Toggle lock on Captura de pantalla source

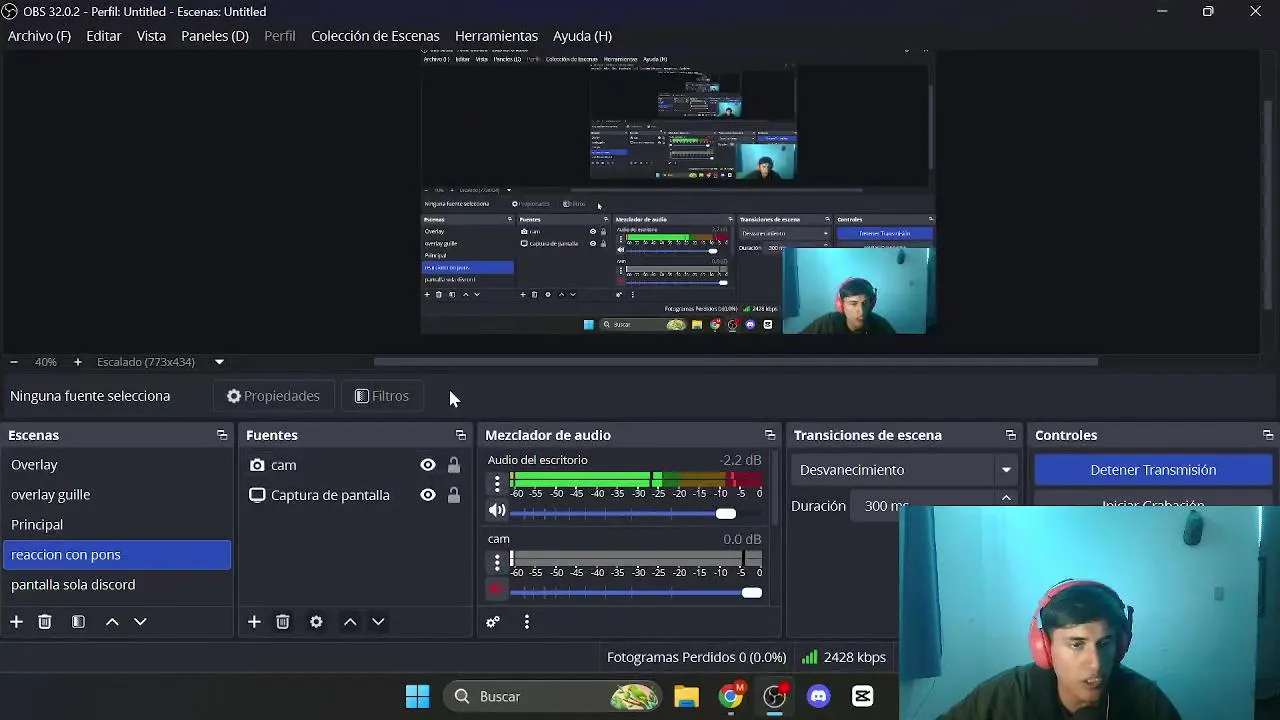(x=454, y=495)
